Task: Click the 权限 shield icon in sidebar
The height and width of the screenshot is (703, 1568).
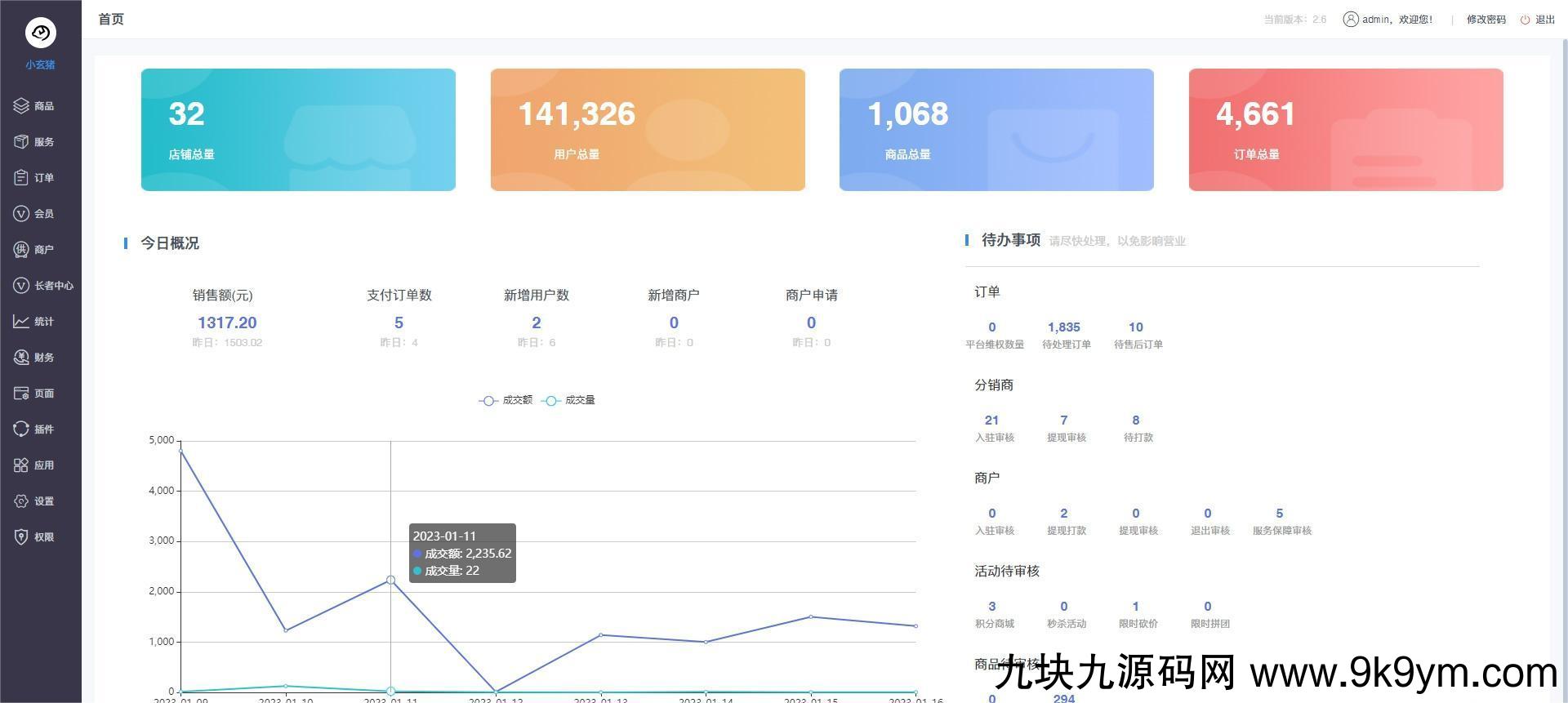Action: (x=21, y=537)
